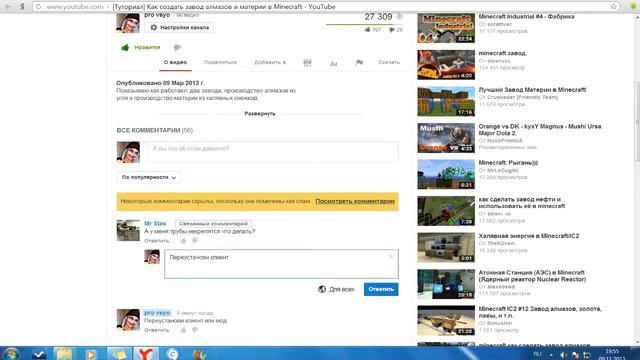This screenshot has width=640, height=360.
Task: Open the media player taskbar icon
Action: click(91, 354)
